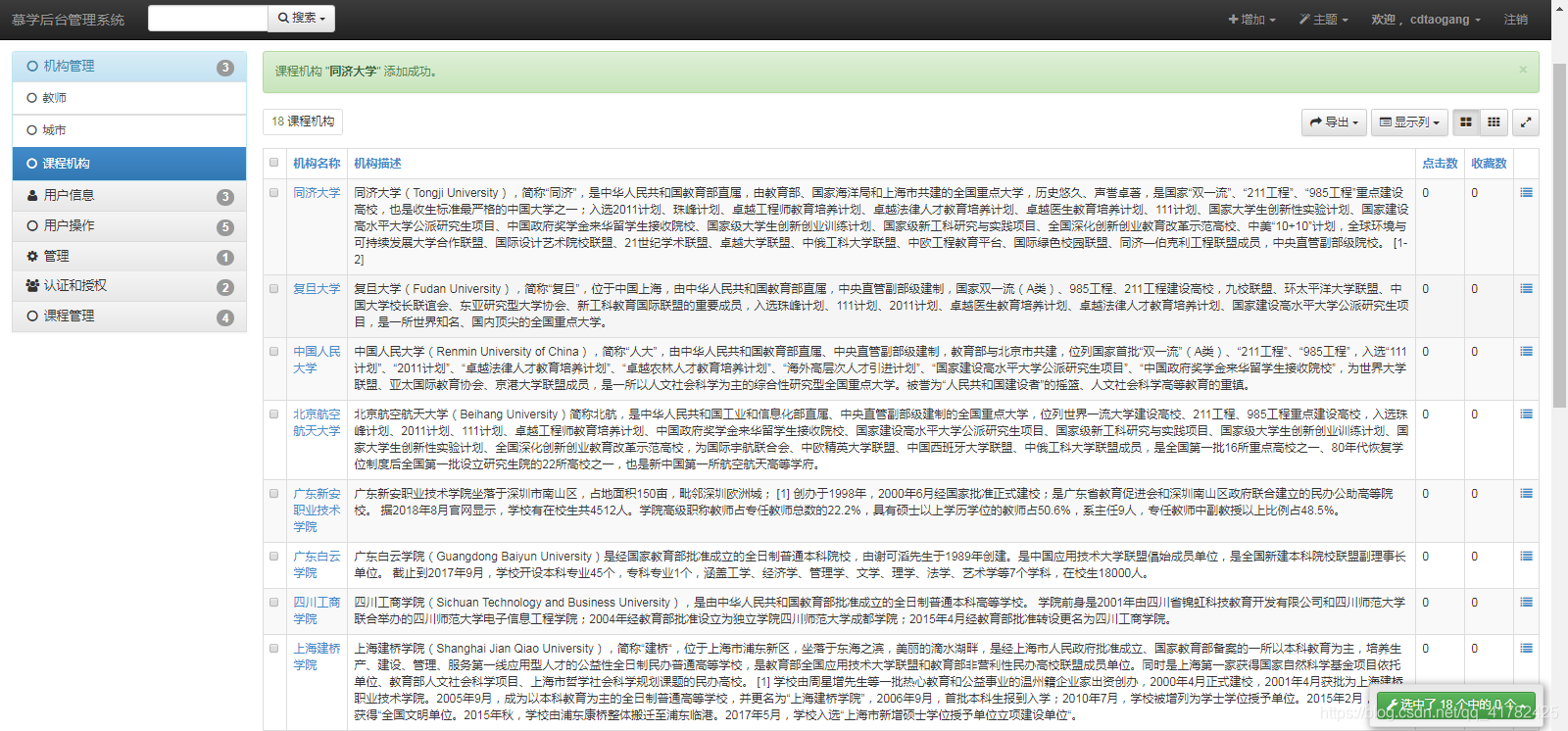This screenshot has height=731, width=1568.
Task: Click 注销 to log out
Action: pyautogui.click(x=1516, y=20)
